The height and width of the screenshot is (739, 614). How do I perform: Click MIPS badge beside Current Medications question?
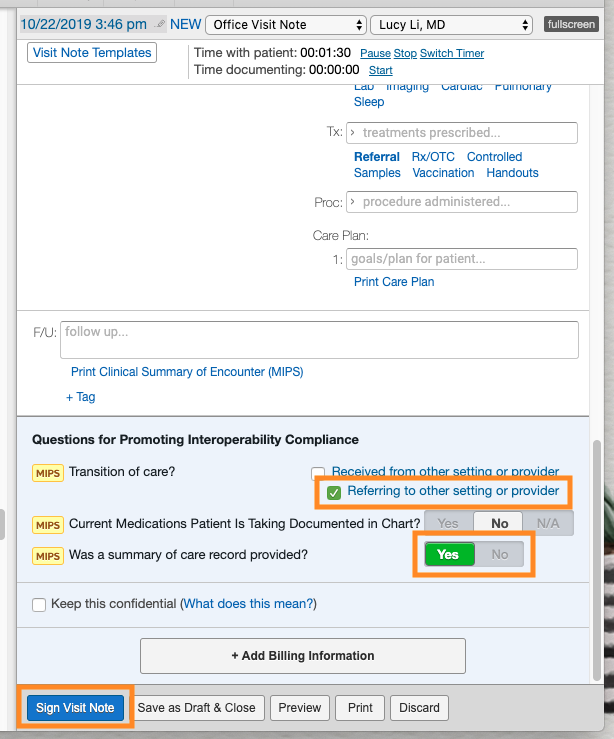[x=48, y=525]
